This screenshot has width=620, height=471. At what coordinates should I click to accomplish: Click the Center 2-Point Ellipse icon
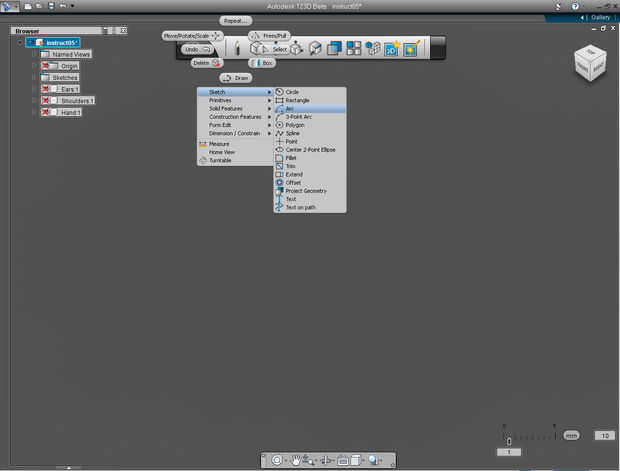(280, 149)
